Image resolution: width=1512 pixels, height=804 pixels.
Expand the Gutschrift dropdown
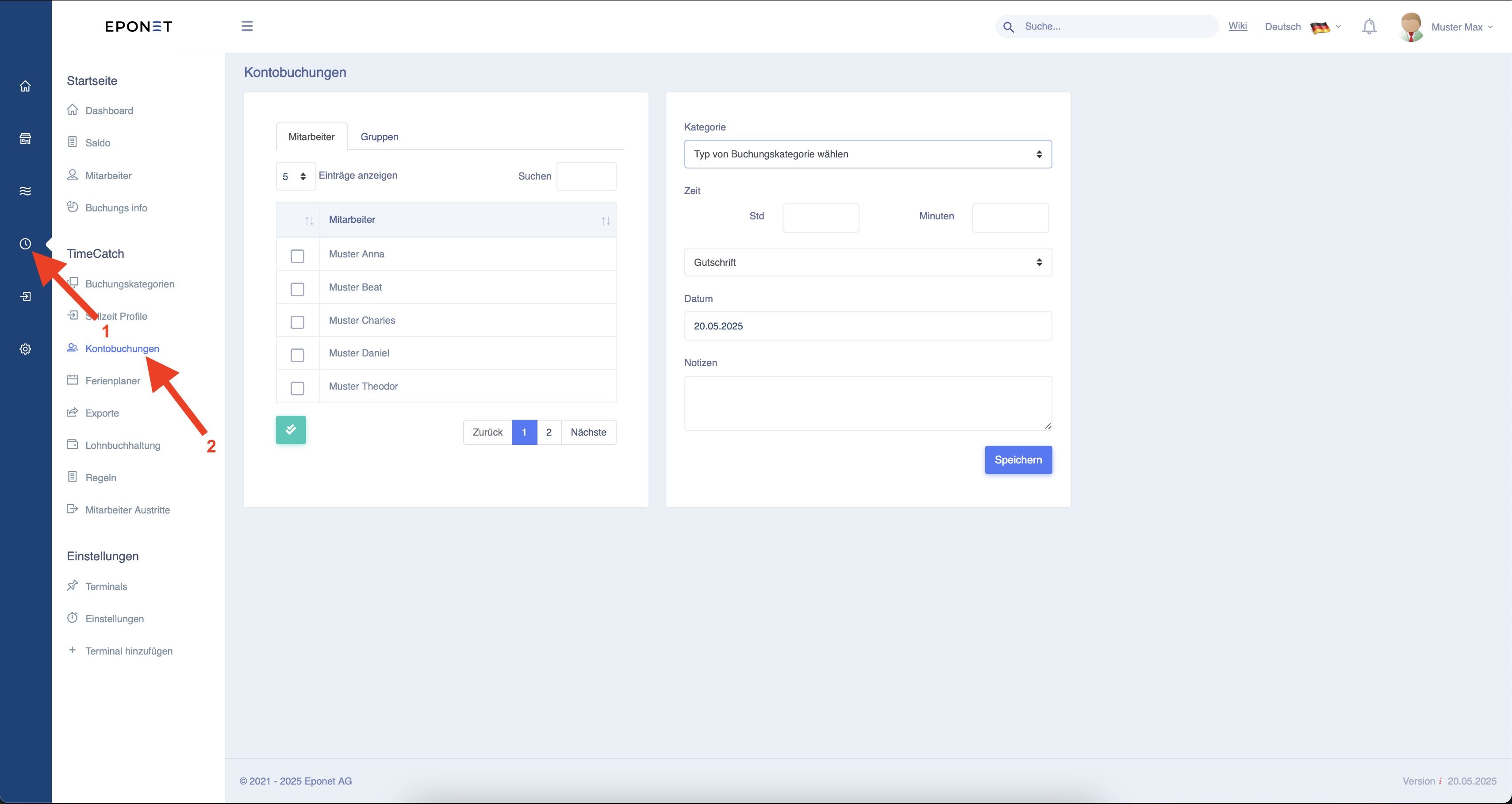[867, 262]
